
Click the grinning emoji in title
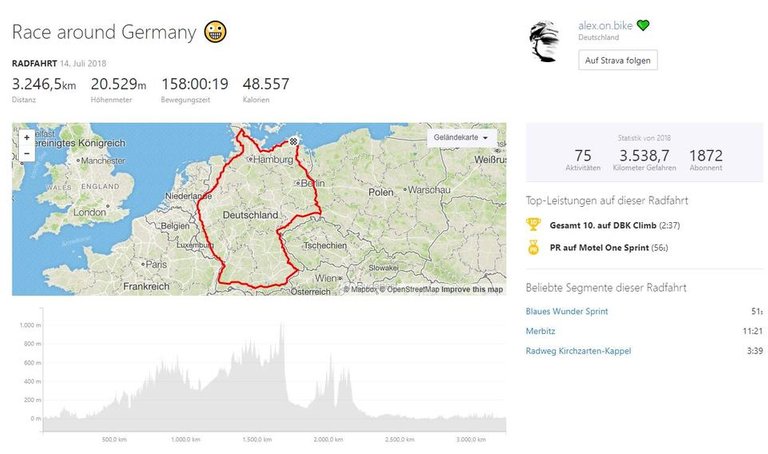pos(215,32)
